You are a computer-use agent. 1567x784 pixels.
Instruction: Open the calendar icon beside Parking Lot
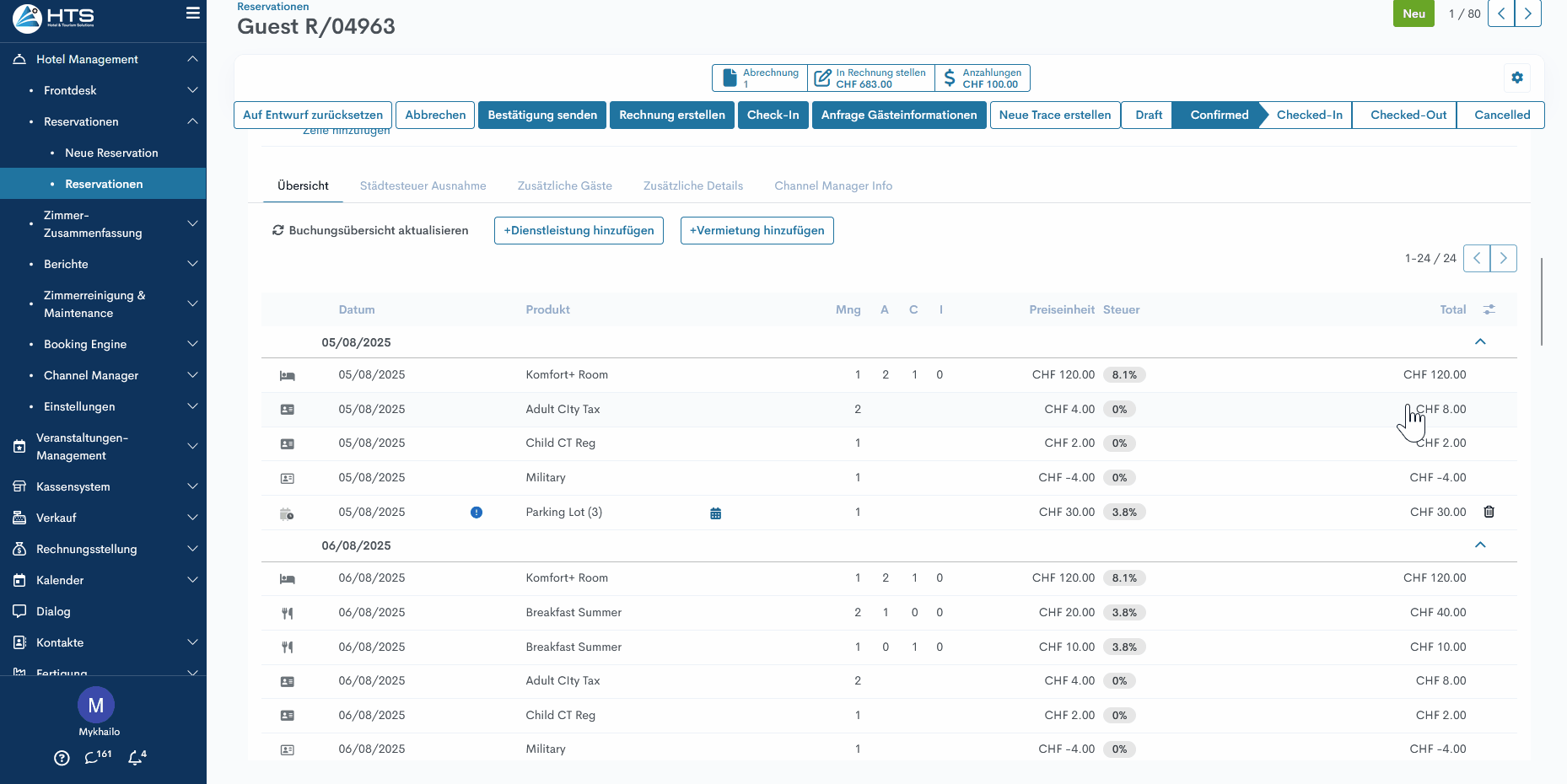click(715, 513)
